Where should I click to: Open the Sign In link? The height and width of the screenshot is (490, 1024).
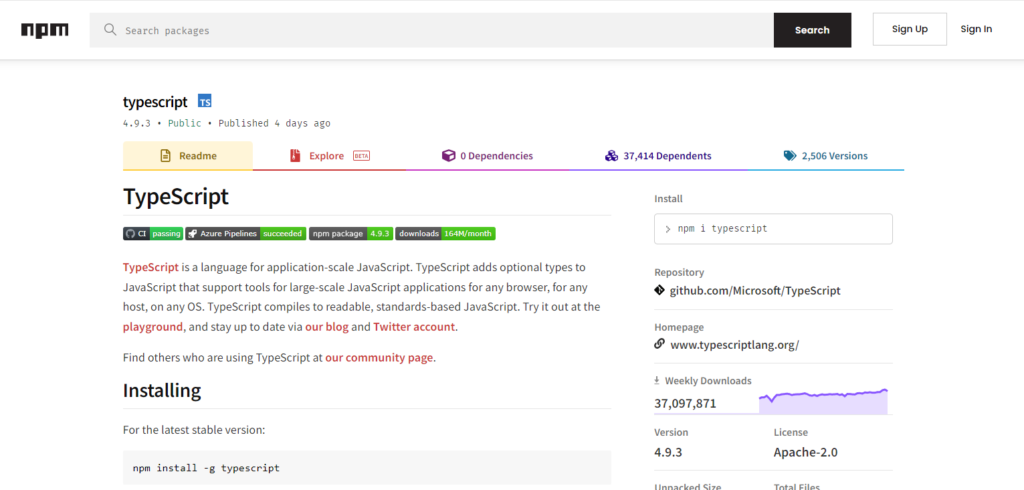click(976, 29)
